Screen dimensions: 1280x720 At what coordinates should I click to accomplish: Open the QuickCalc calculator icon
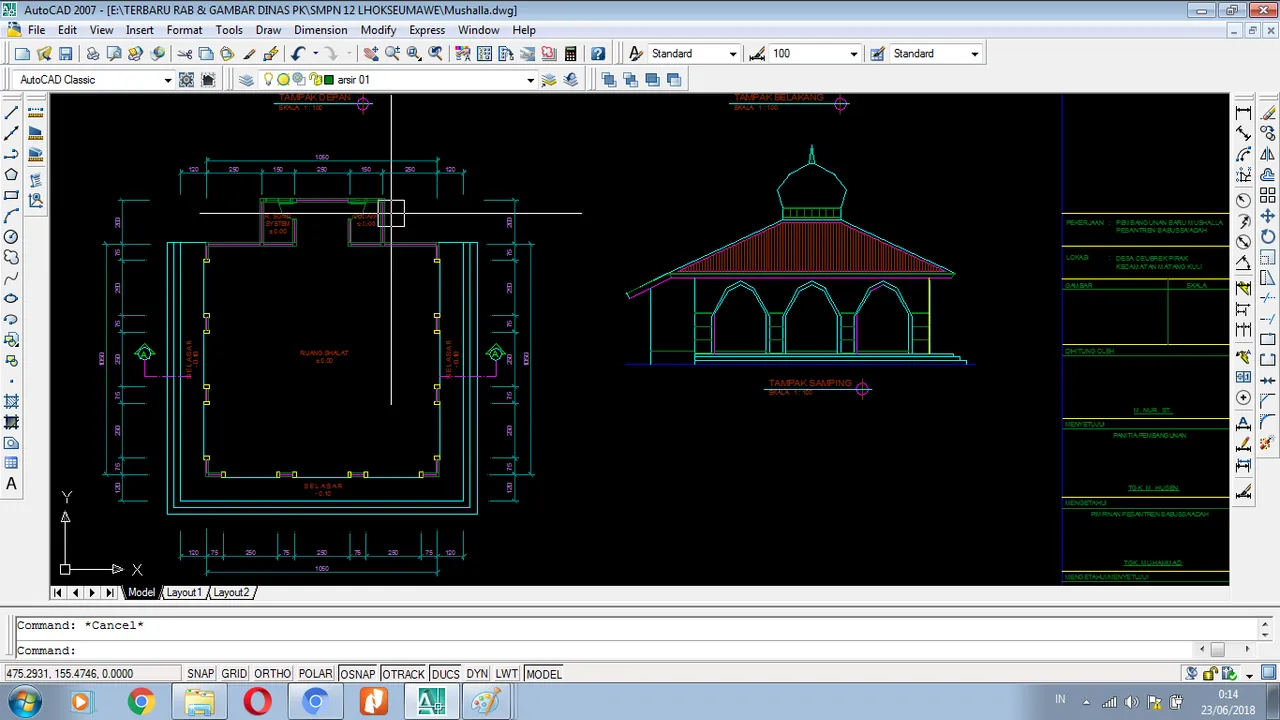point(570,54)
